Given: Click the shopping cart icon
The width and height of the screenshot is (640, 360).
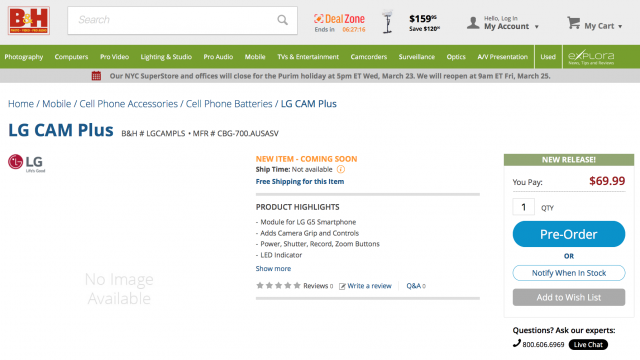Looking at the screenshot, I should click(x=573, y=22).
